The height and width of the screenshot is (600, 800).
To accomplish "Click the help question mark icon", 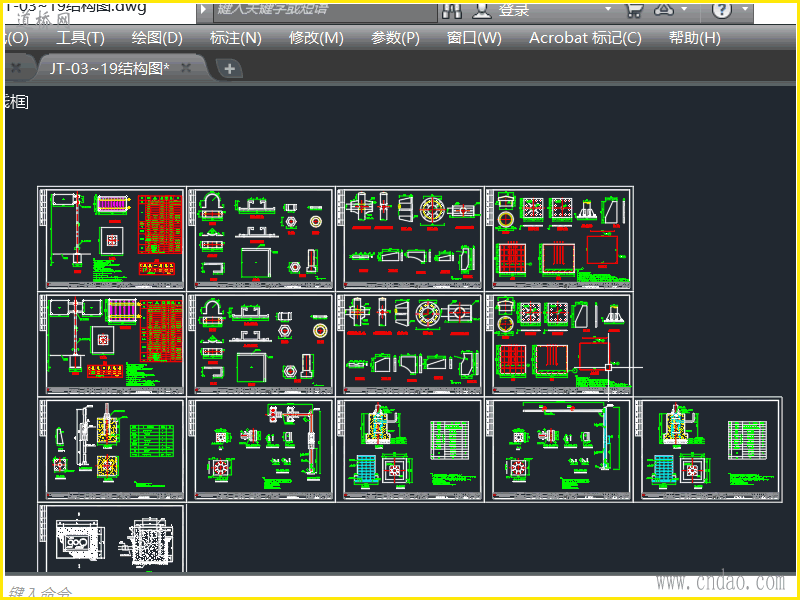I will [721, 10].
